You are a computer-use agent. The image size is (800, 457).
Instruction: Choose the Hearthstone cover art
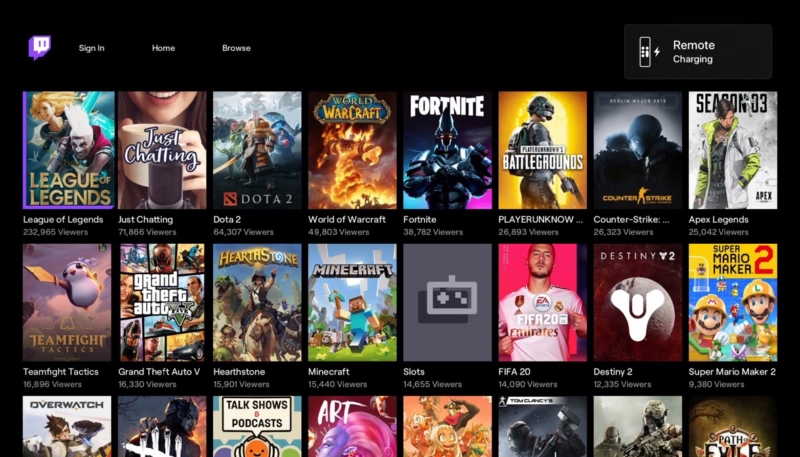click(257, 302)
